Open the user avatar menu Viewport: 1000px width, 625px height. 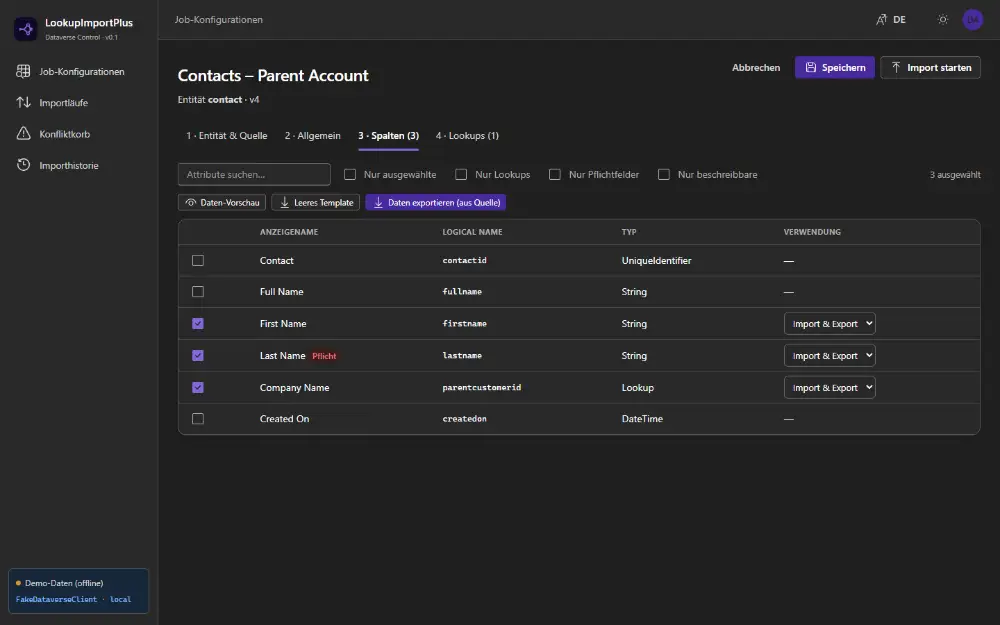point(973,19)
